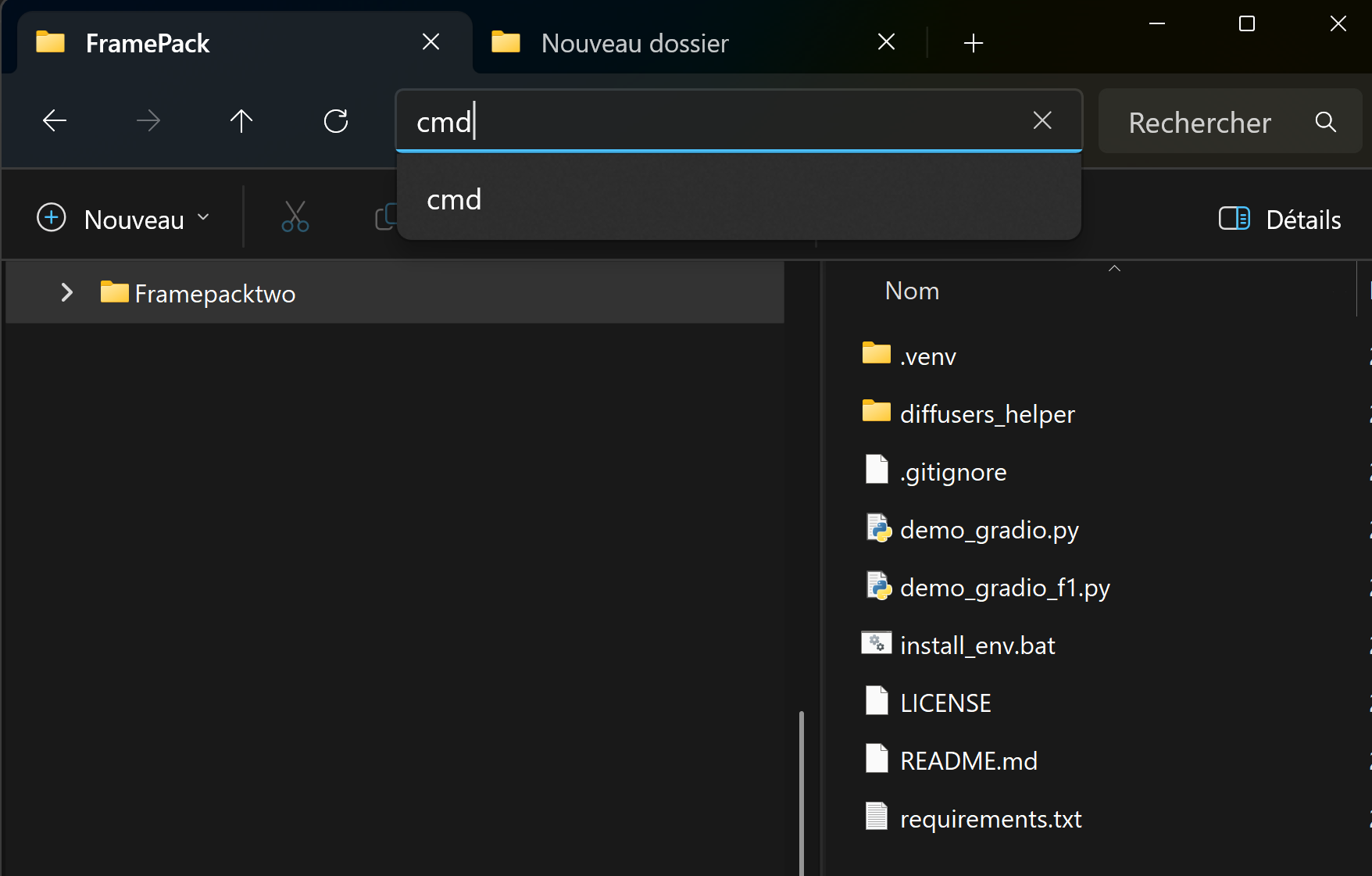Click the Copy icon in toolbar
This screenshot has height=876, width=1372.
tap(386, 217)
